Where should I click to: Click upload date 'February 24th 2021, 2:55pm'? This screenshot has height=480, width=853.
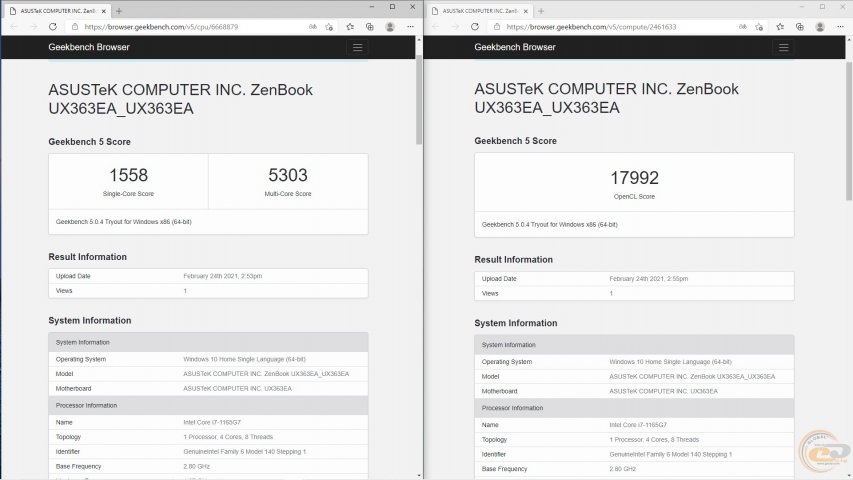coord(648,279)
